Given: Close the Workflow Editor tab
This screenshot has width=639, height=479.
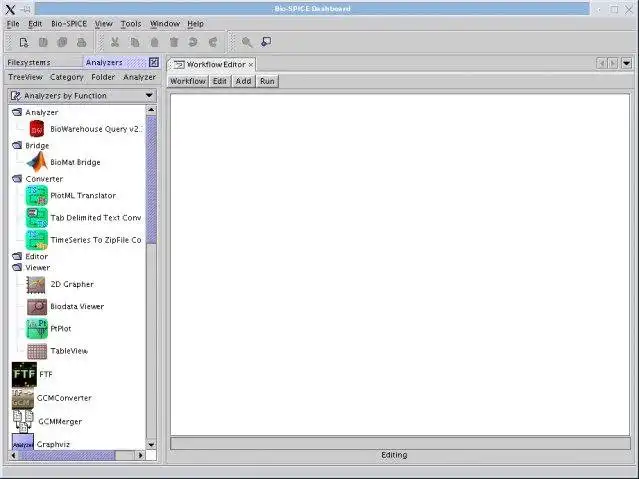Looking at the screenshot, I should click(251, 64).
